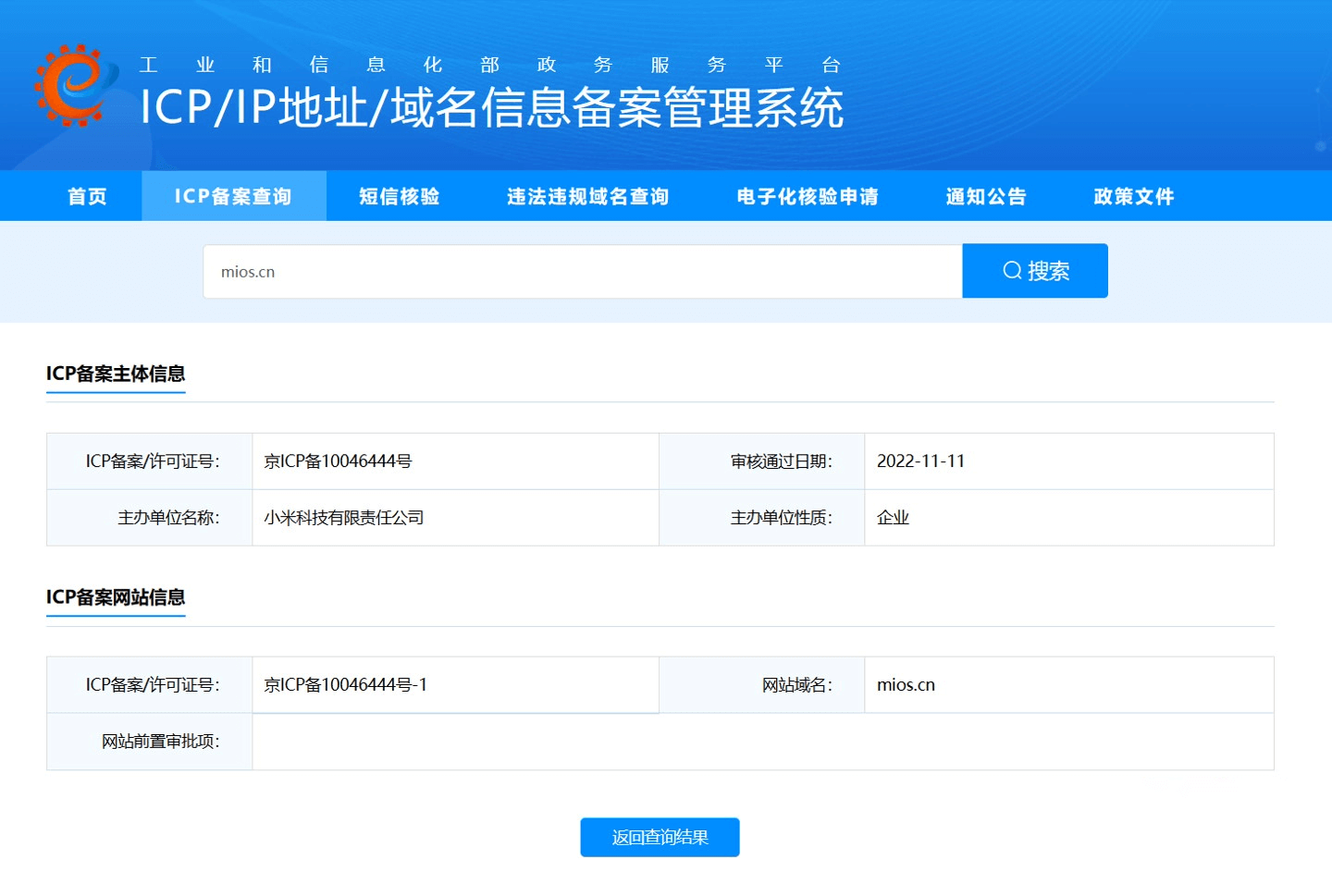Click the 网站域名 value mios.cn
This screenshot has height=896, width=1332.
905,684
